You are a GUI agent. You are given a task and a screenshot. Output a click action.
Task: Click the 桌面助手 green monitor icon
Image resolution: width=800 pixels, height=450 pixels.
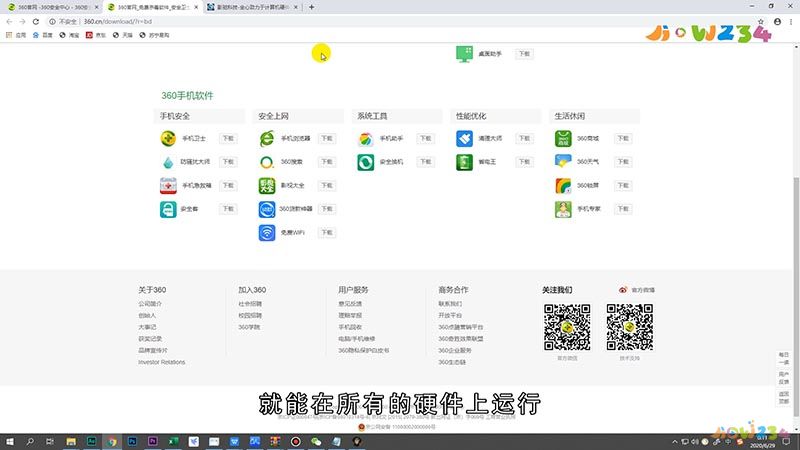(464, 54)
